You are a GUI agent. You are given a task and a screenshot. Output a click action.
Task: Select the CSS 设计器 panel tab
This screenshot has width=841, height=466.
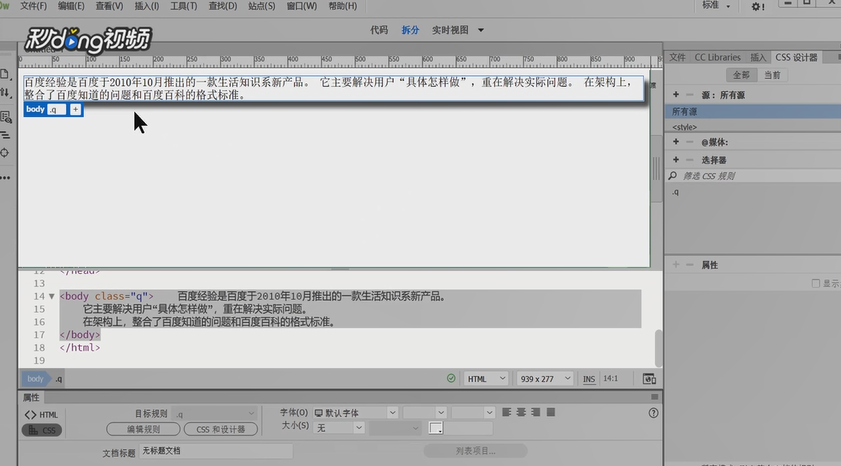click(x=796, y=57)
